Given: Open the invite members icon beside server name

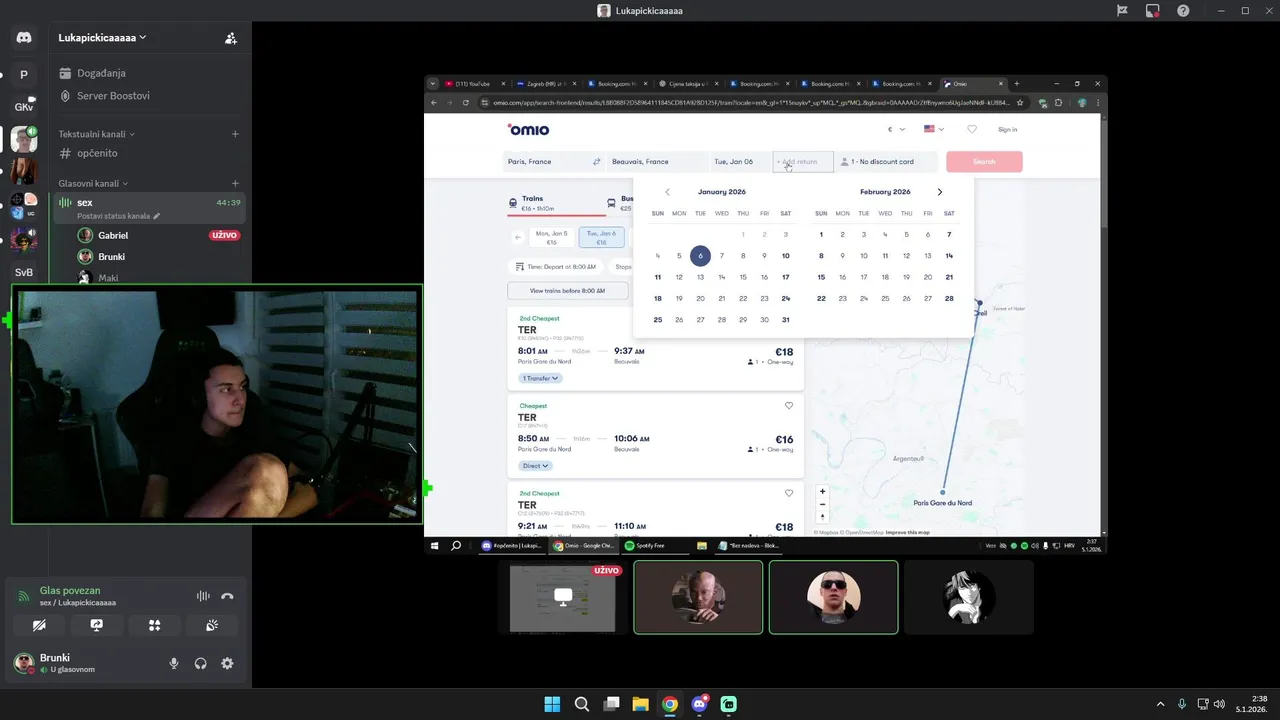Looking at the screenshot, I should [x=231, y=38].
